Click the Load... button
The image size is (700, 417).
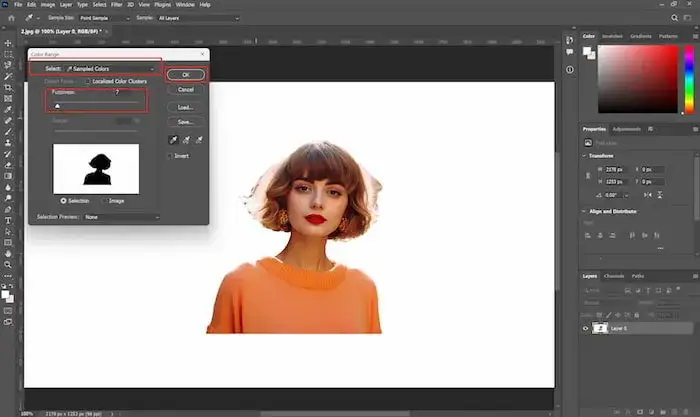[186, 106]
